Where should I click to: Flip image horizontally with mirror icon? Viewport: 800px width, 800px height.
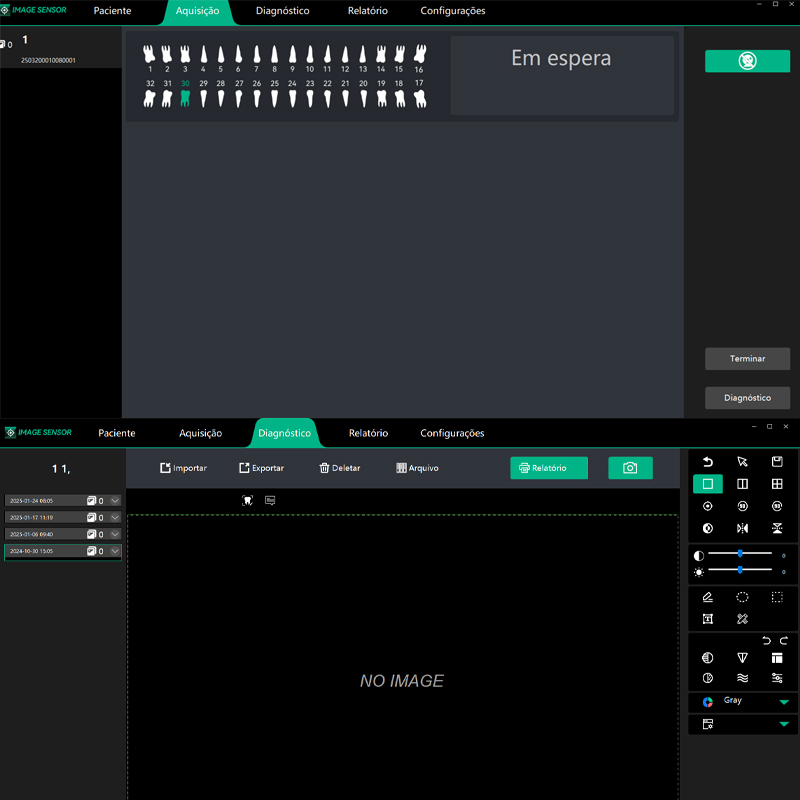pos(742,528)
